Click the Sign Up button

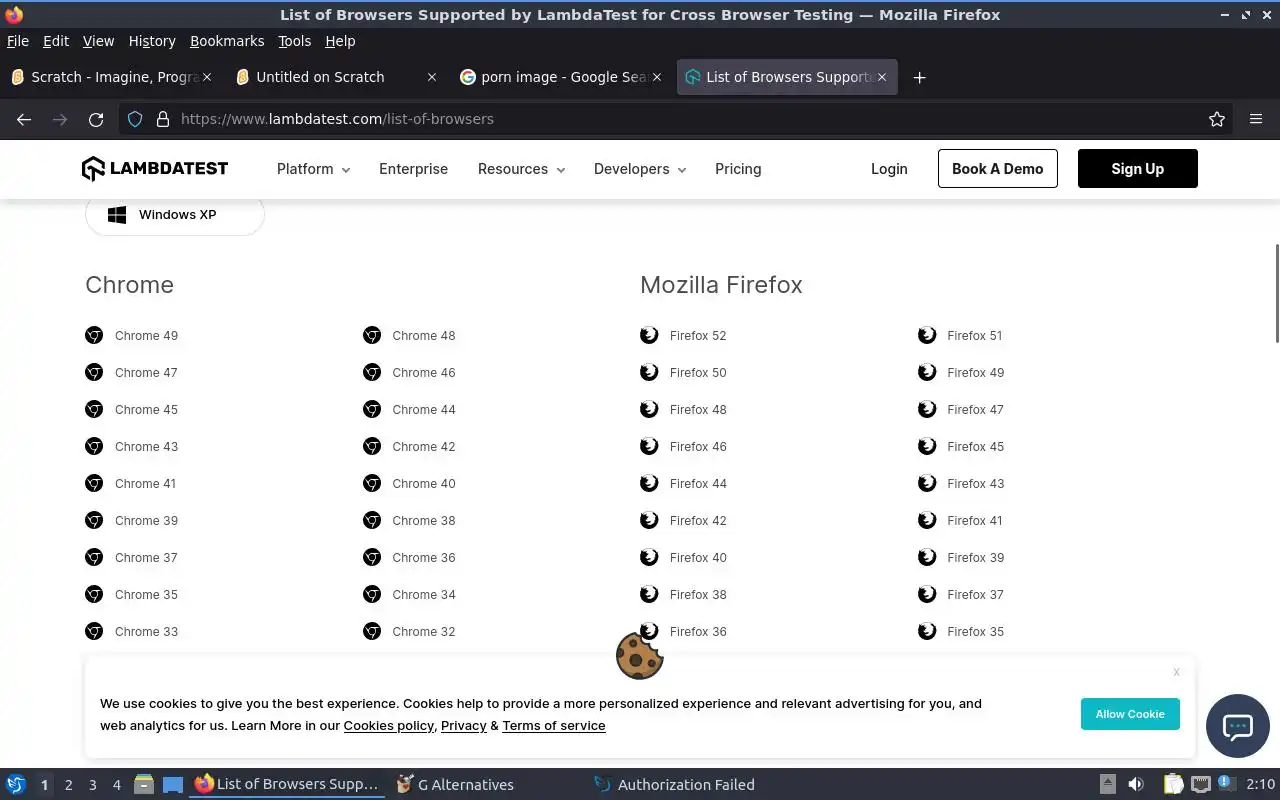point(1137,169)
